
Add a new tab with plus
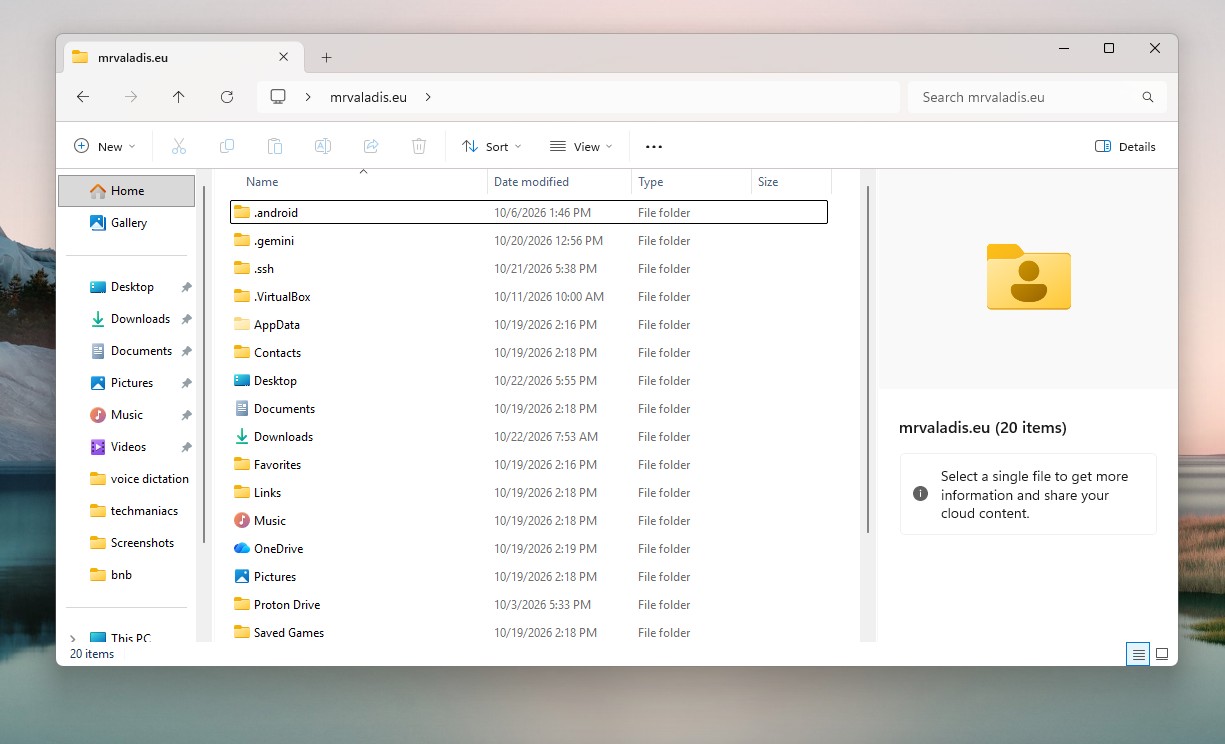tap(326, 57)
